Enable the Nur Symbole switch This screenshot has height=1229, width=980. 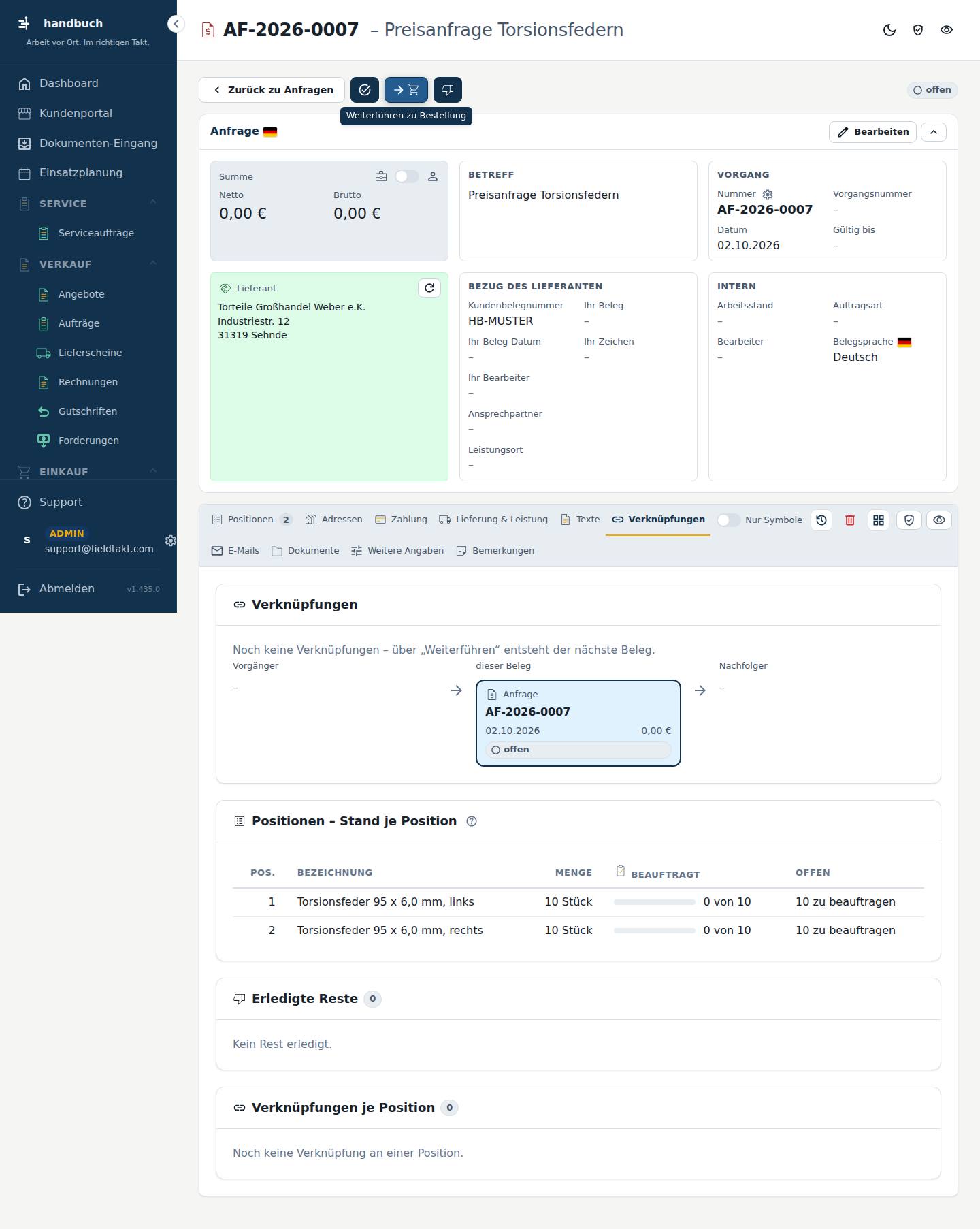point(729,520)
